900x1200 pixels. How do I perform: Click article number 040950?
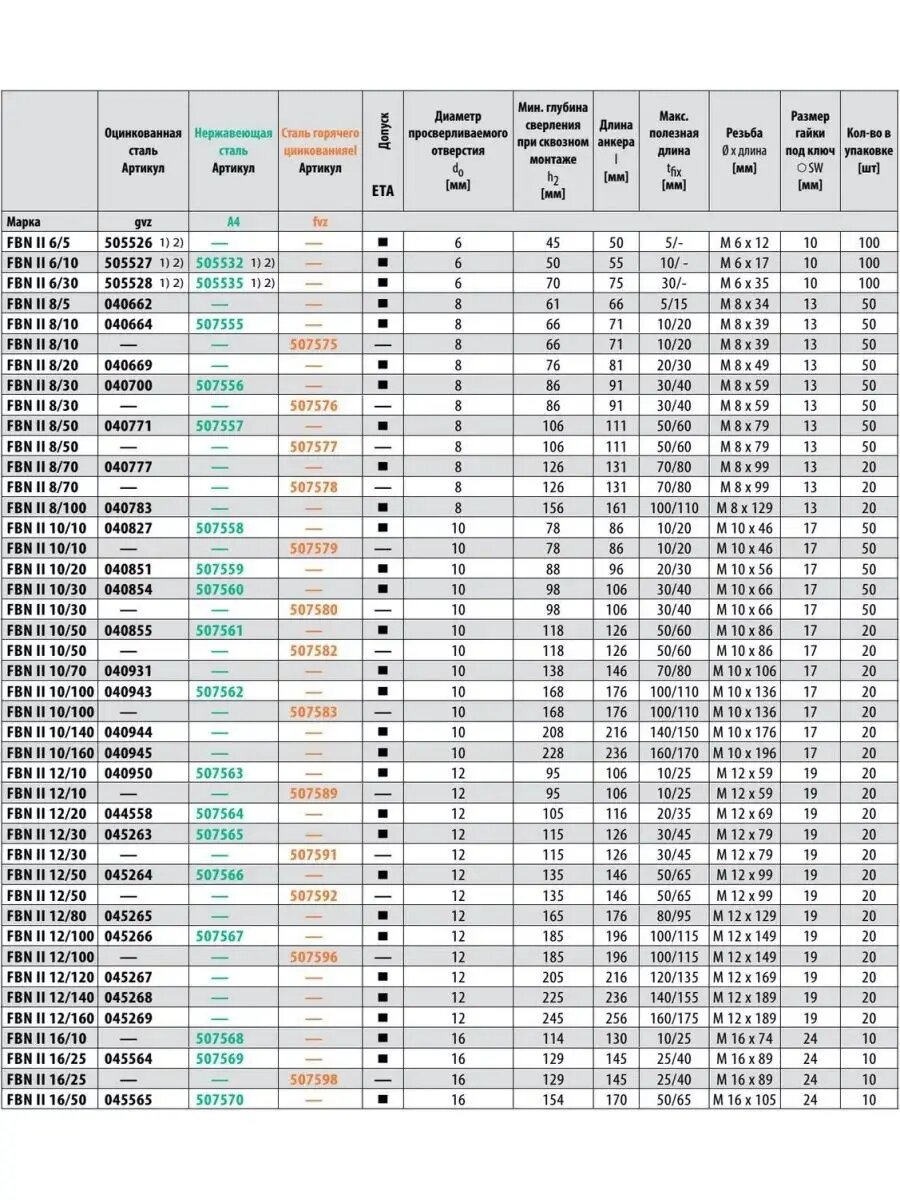pyautogui.click(x=128, y=773)
